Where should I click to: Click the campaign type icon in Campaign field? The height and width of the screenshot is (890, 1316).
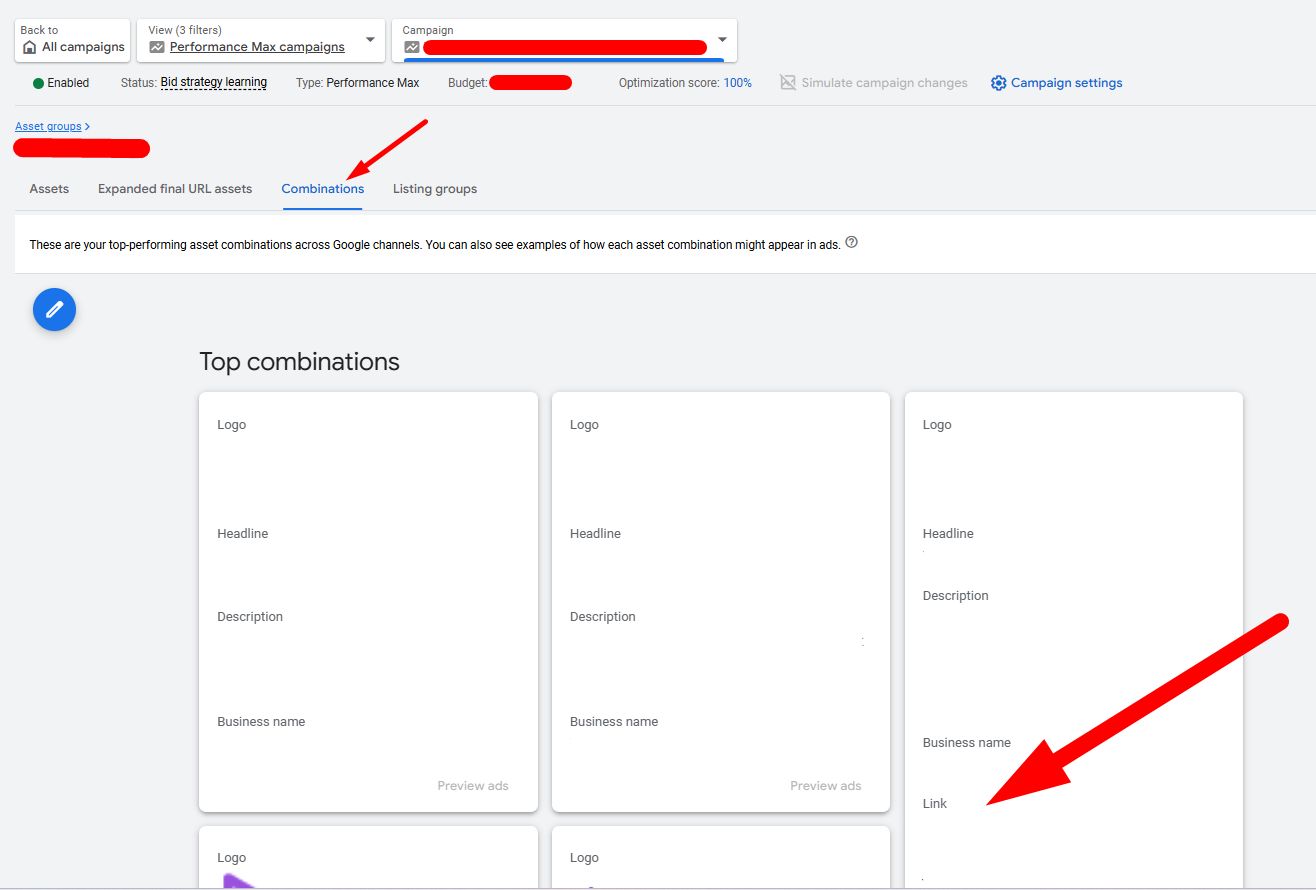click(x=412, y=46)
